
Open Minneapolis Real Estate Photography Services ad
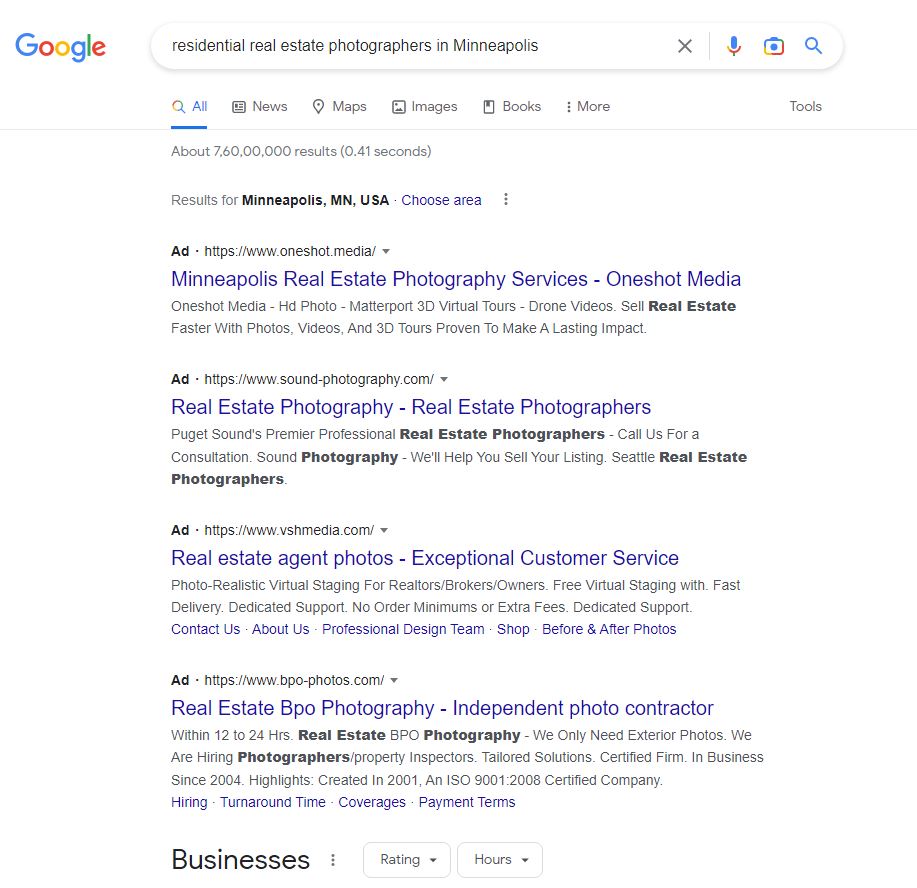tap(456, 279)
